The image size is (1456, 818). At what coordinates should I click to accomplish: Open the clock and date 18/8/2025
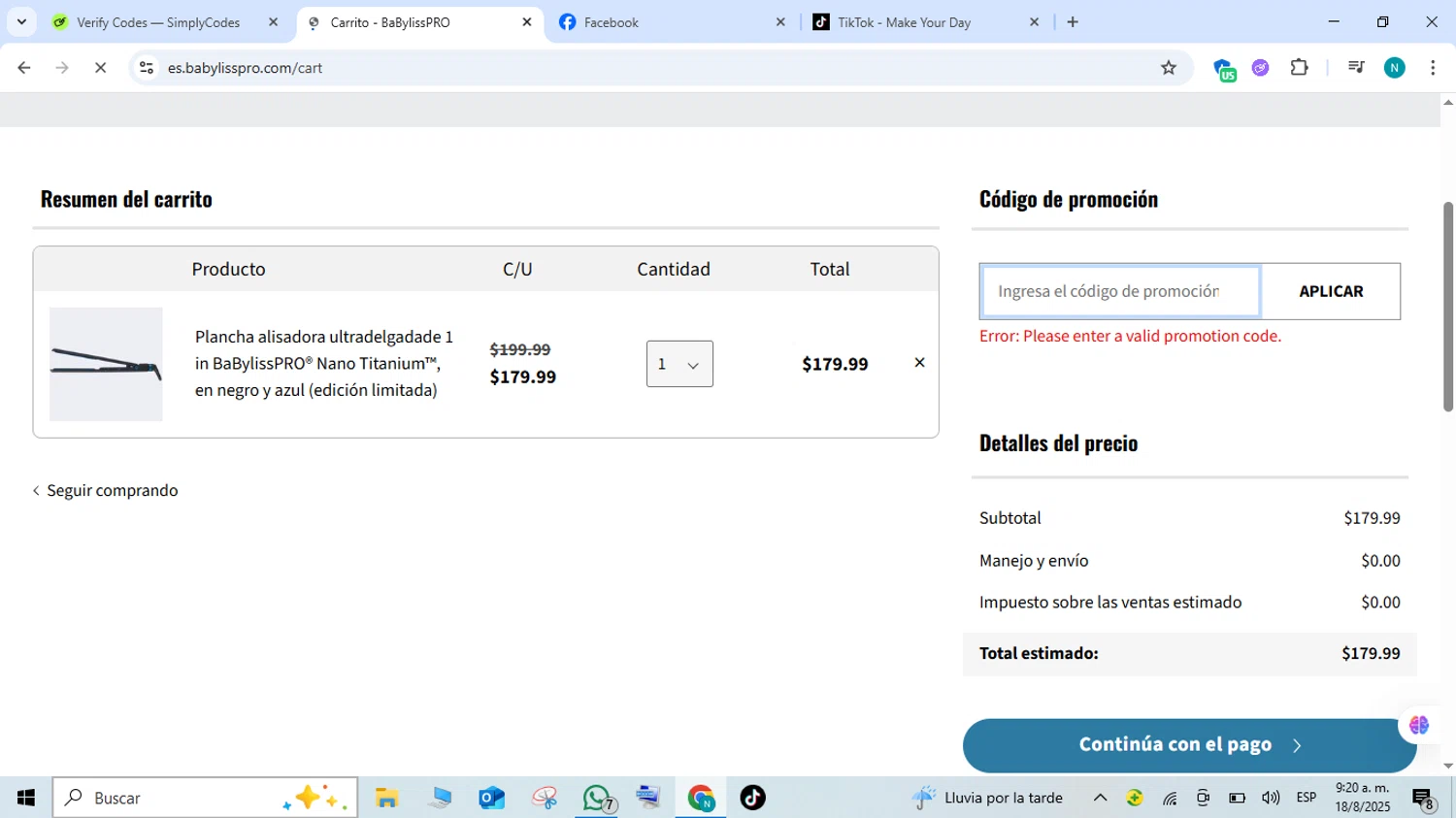tap(1363, 798)
